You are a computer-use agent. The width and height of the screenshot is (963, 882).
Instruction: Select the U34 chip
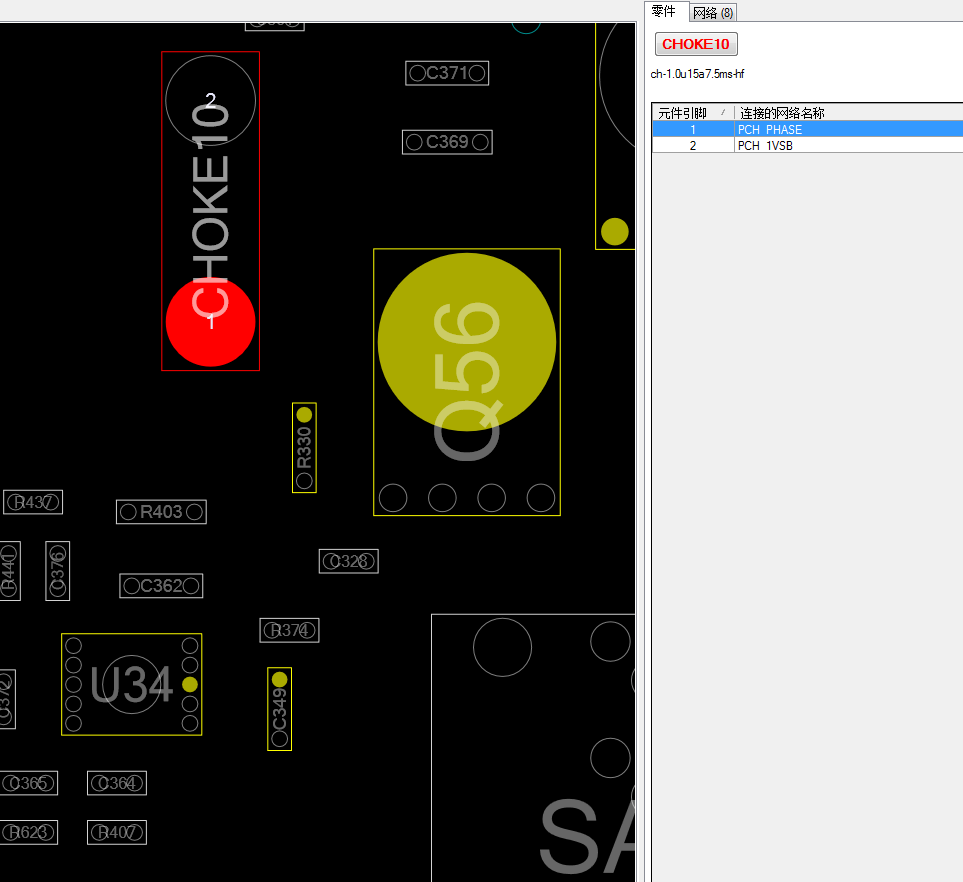(x=131, y=684)
